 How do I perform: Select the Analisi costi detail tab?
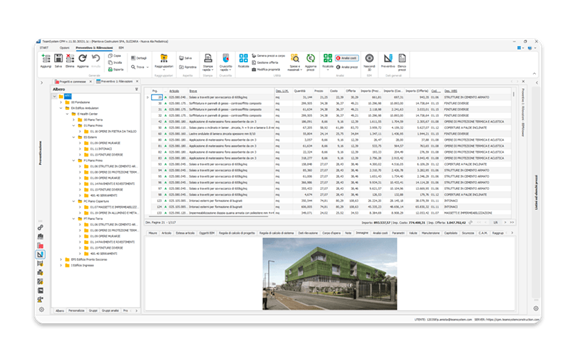[380, 233]
